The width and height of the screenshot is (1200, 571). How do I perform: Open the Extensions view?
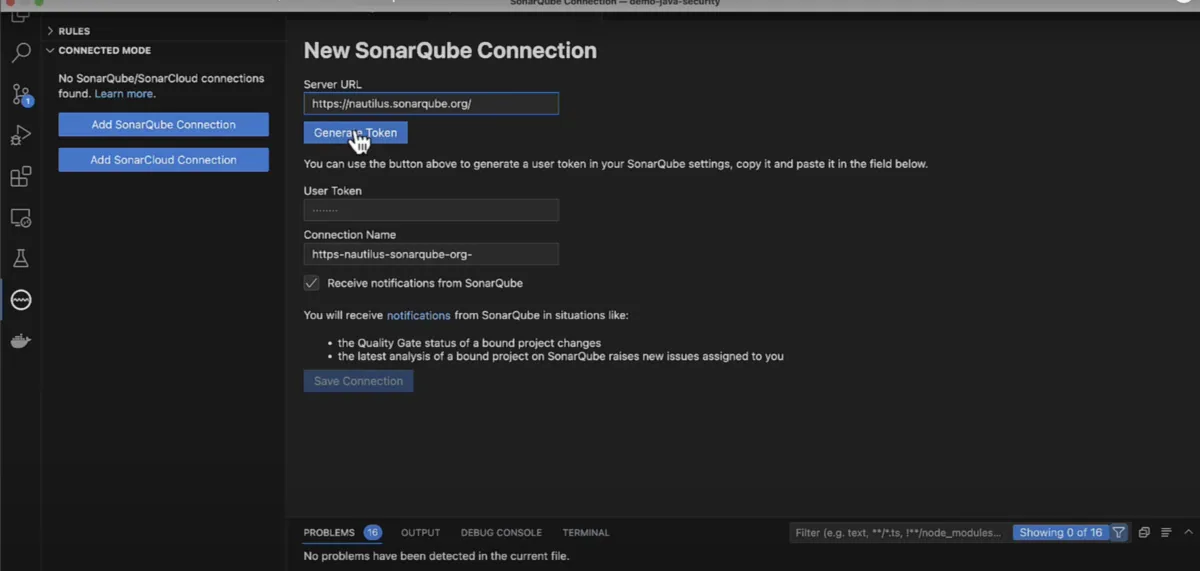21,177
